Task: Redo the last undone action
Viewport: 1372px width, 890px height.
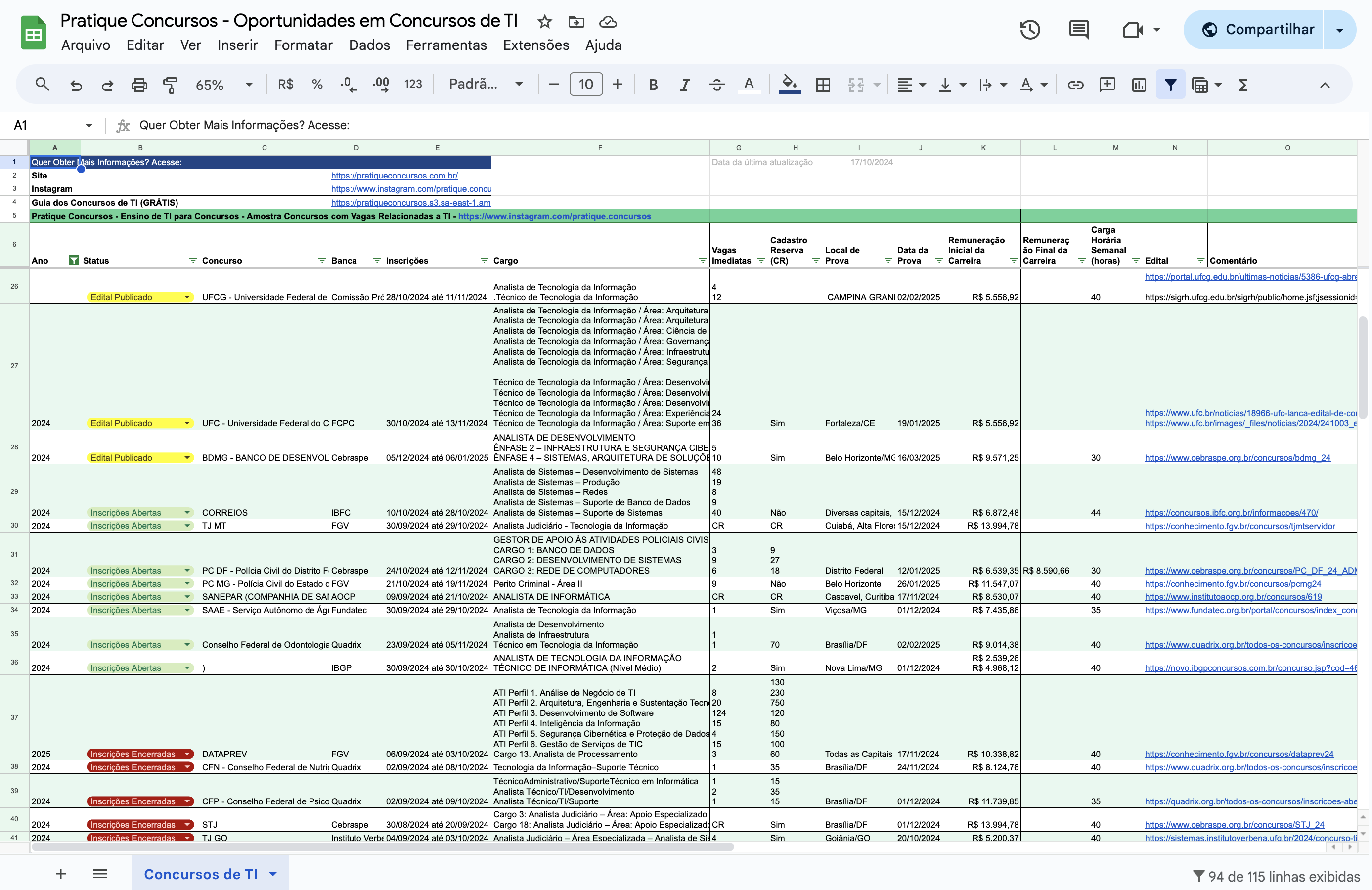Action: (x=107, y=85)
